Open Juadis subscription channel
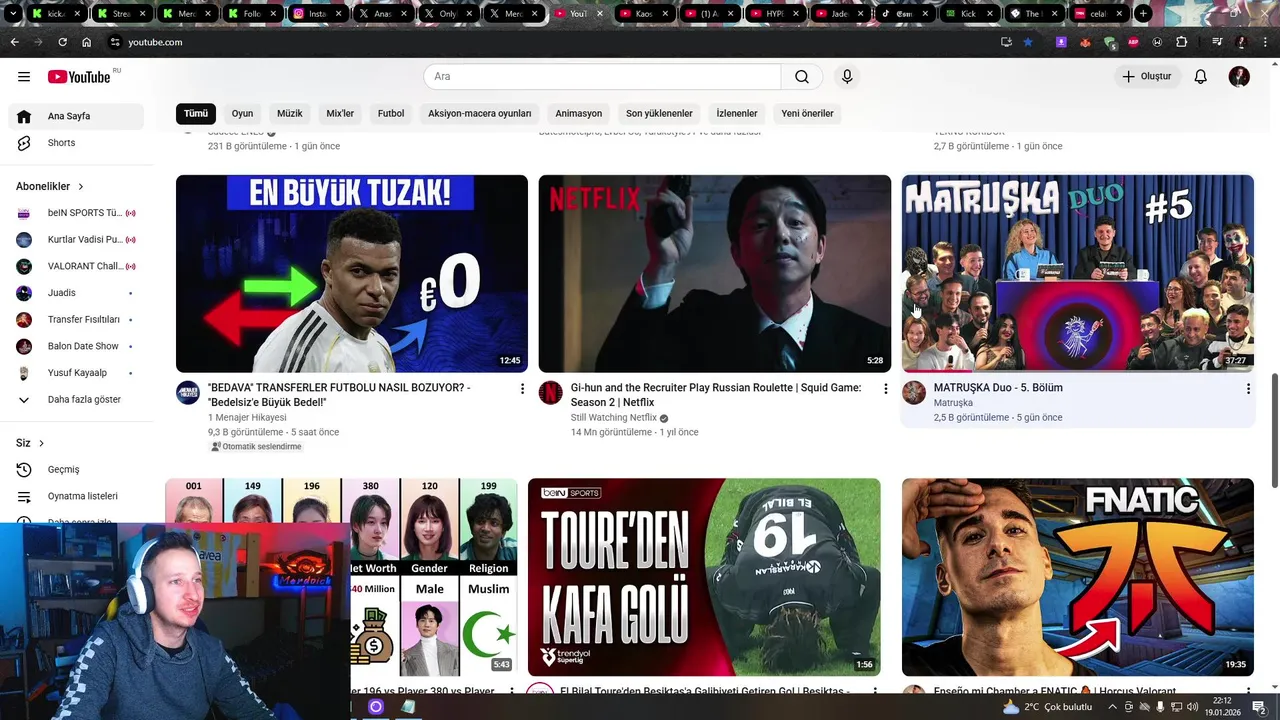 click(x=76, y=293)
